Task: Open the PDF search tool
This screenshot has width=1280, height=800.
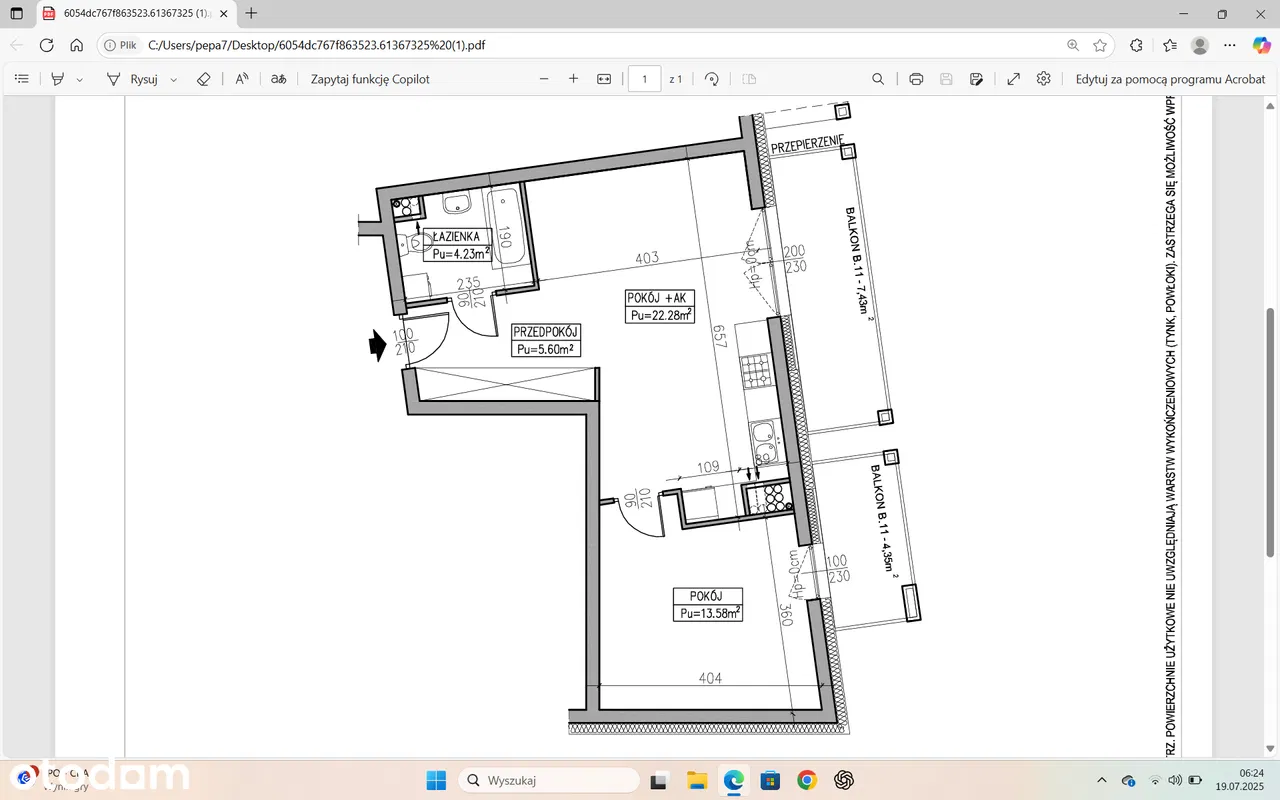Action: tap(878, 79)
